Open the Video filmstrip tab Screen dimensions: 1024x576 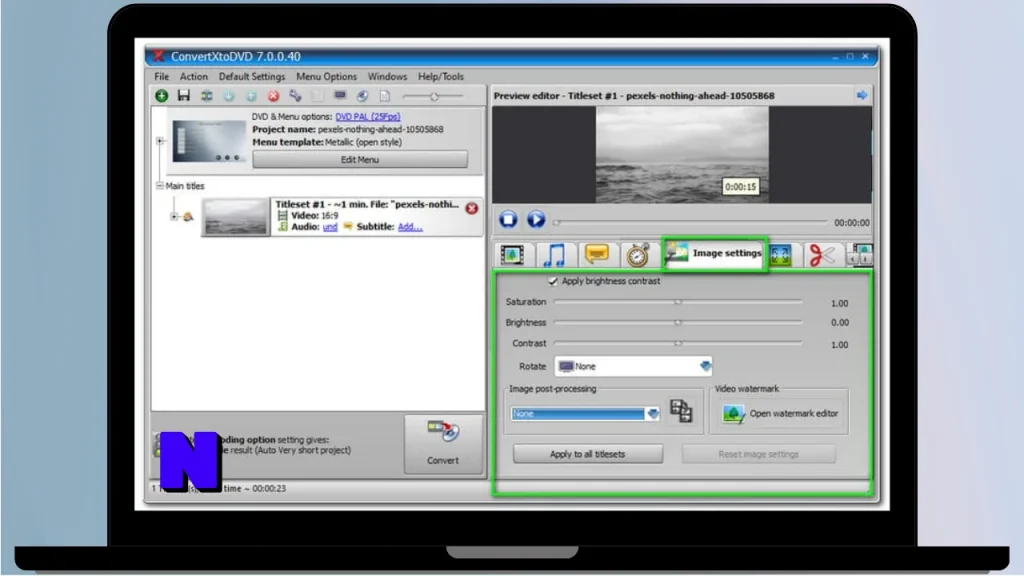tap(513, 255)
